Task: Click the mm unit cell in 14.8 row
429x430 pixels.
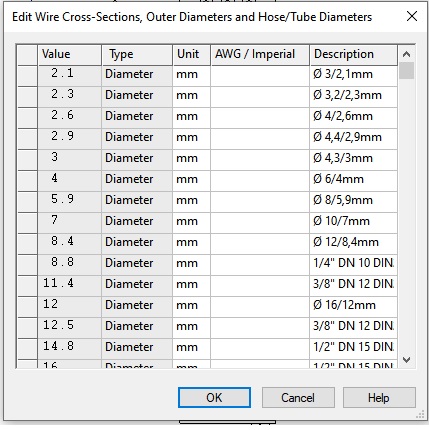Action: pos(192,349)
